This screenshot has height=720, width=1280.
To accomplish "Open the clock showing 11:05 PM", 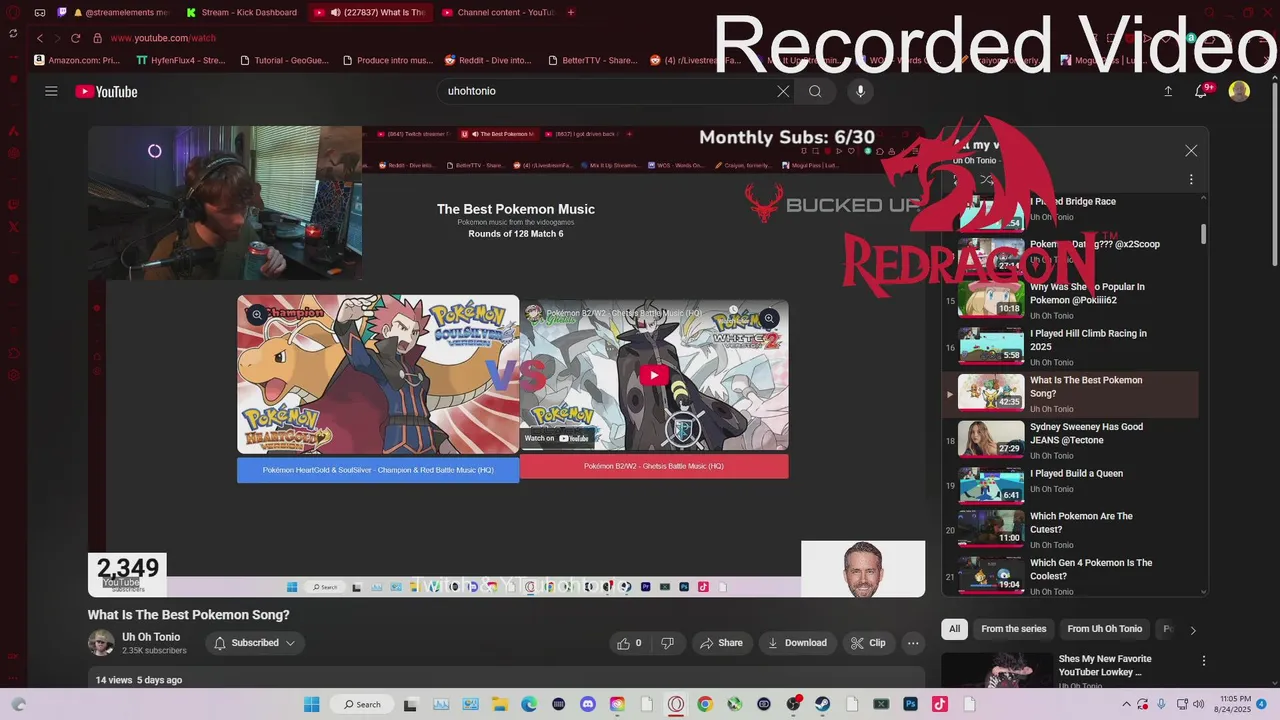I will coord(1234,704).
